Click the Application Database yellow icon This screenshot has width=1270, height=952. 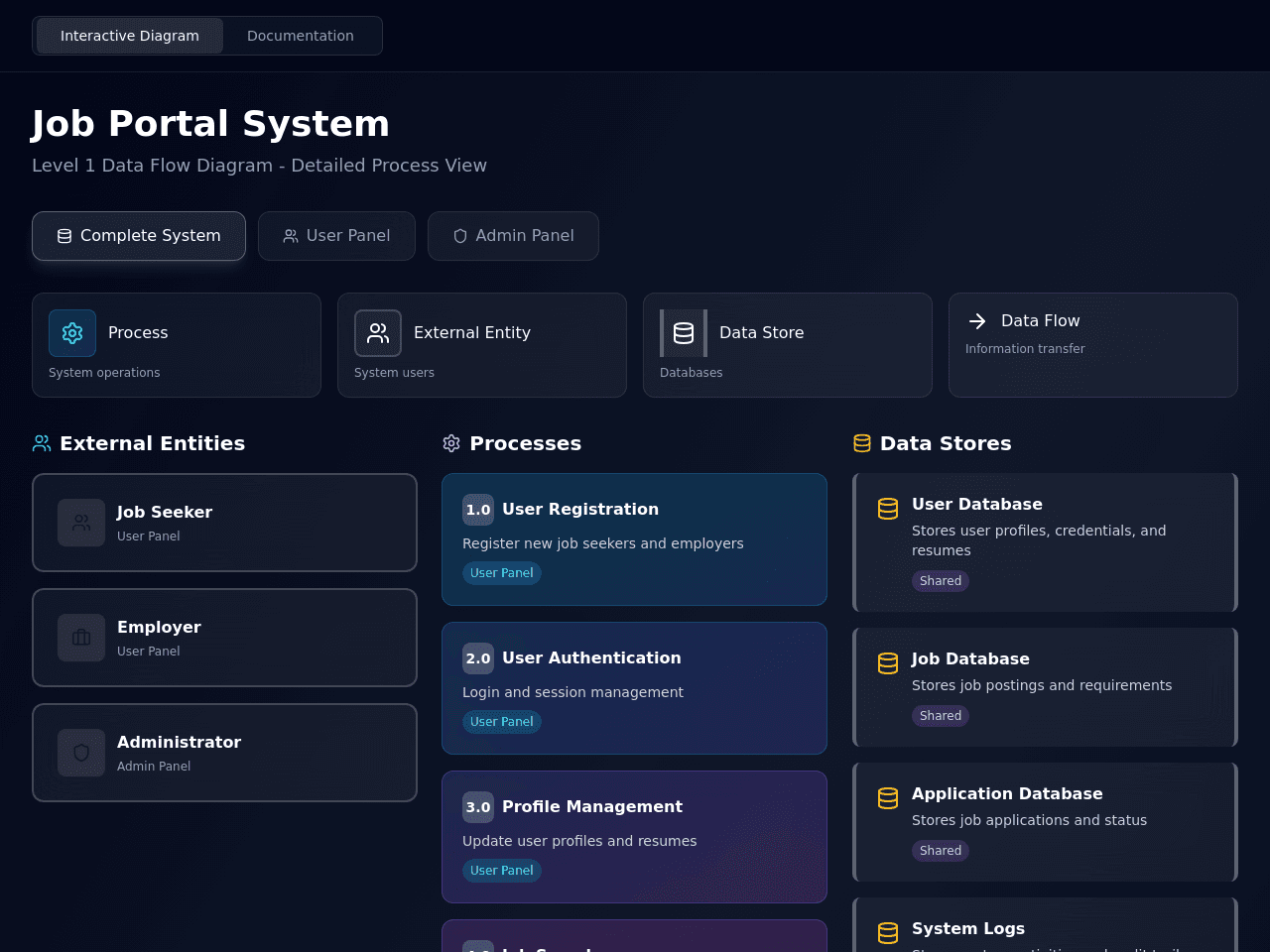(x=888, y=798)
